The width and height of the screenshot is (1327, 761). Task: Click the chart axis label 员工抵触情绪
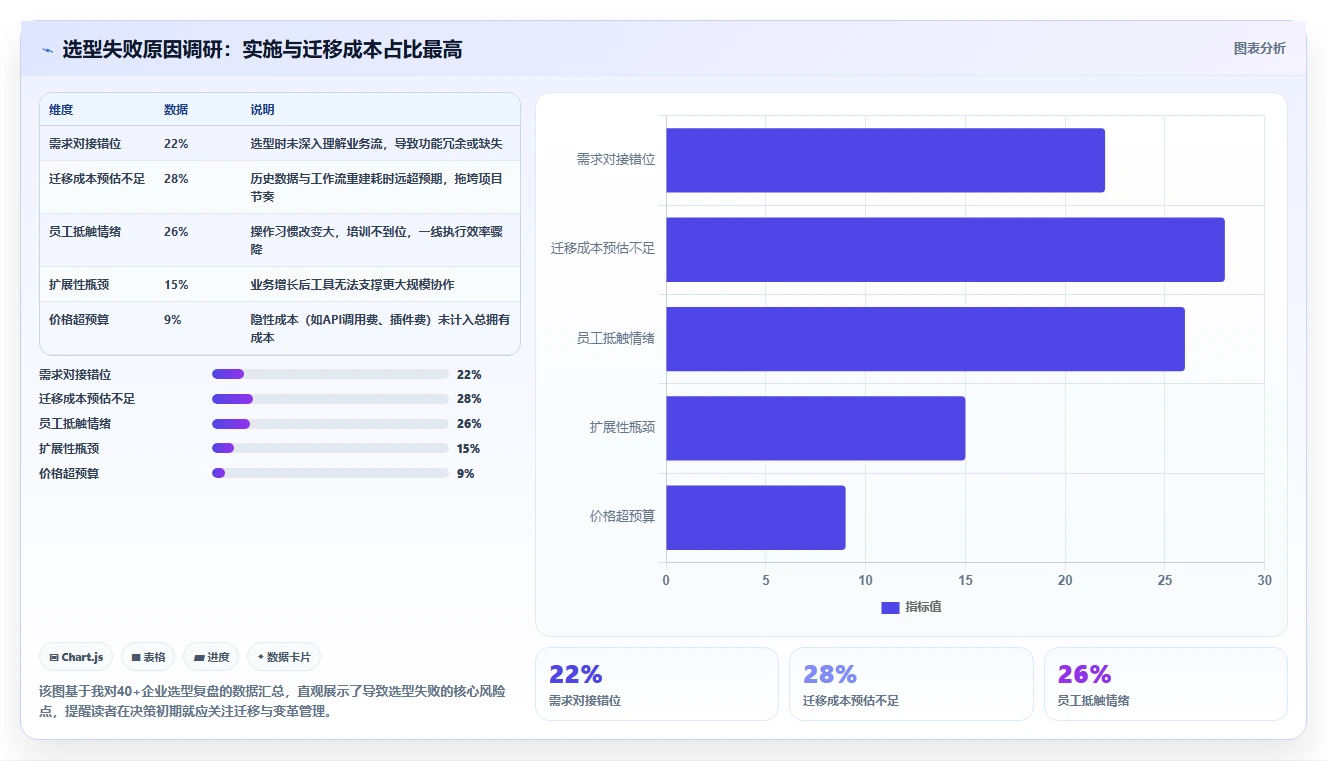click(616, 339)
